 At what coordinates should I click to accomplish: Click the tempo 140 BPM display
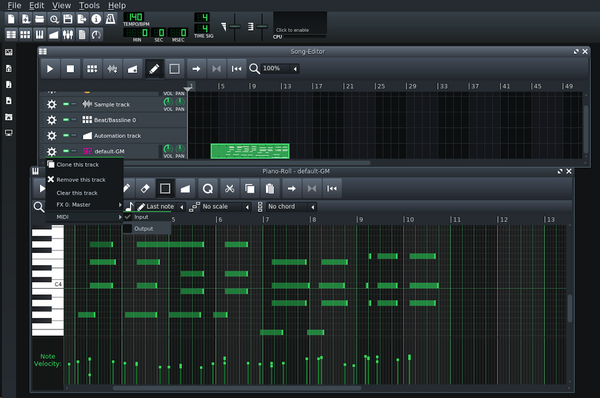(x=134, y=17)
